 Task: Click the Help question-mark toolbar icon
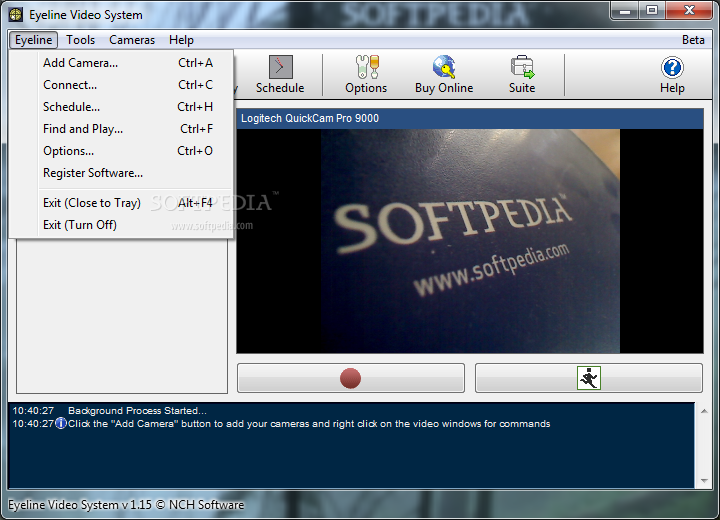pyautogui.click(x=672, y=75)
